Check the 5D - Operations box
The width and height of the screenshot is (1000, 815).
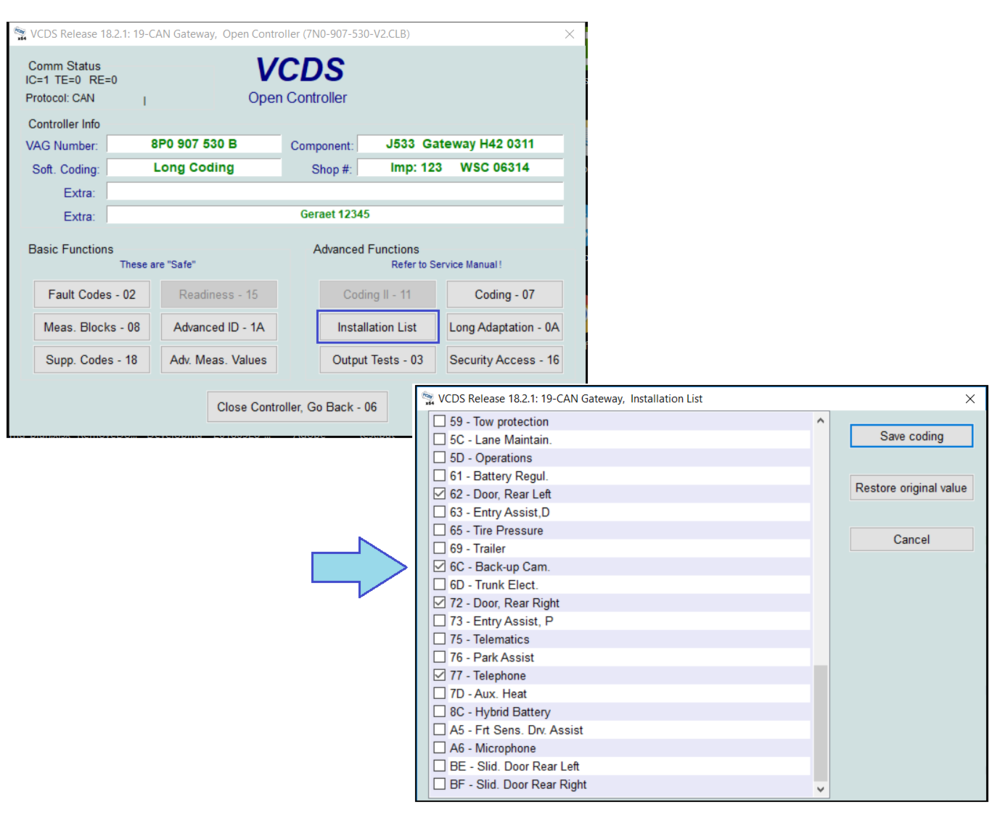click(x=439, y=458)
